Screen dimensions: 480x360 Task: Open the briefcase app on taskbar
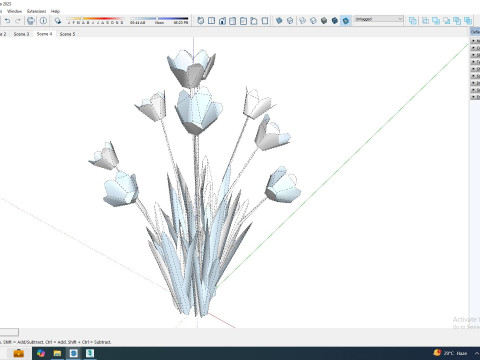18,353
